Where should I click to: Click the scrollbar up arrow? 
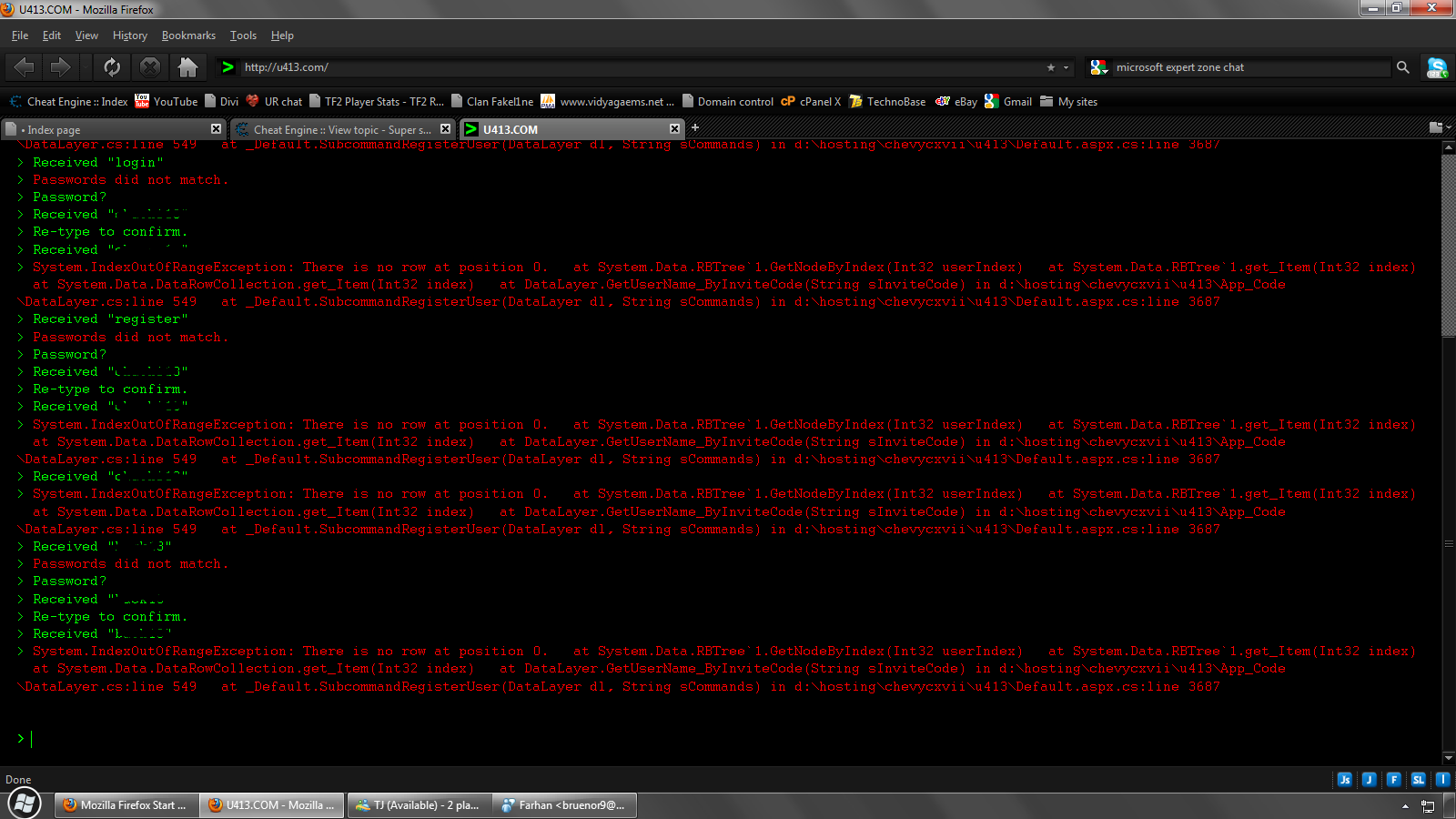pos(1449,147)
